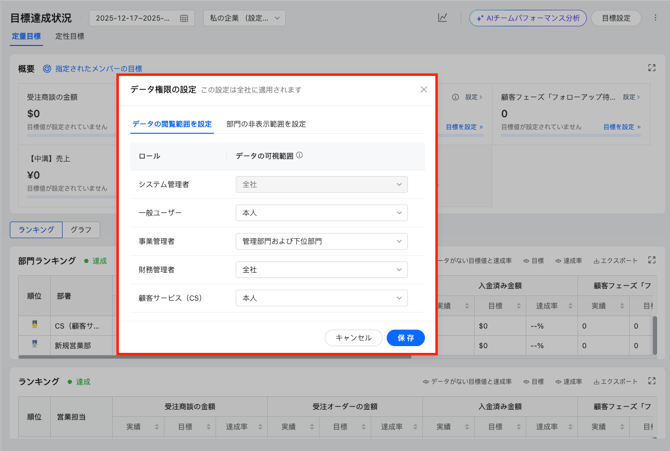Open the three-dot more options menu
The width and height of the screenshot is (670, 451).
click(656, 18)
